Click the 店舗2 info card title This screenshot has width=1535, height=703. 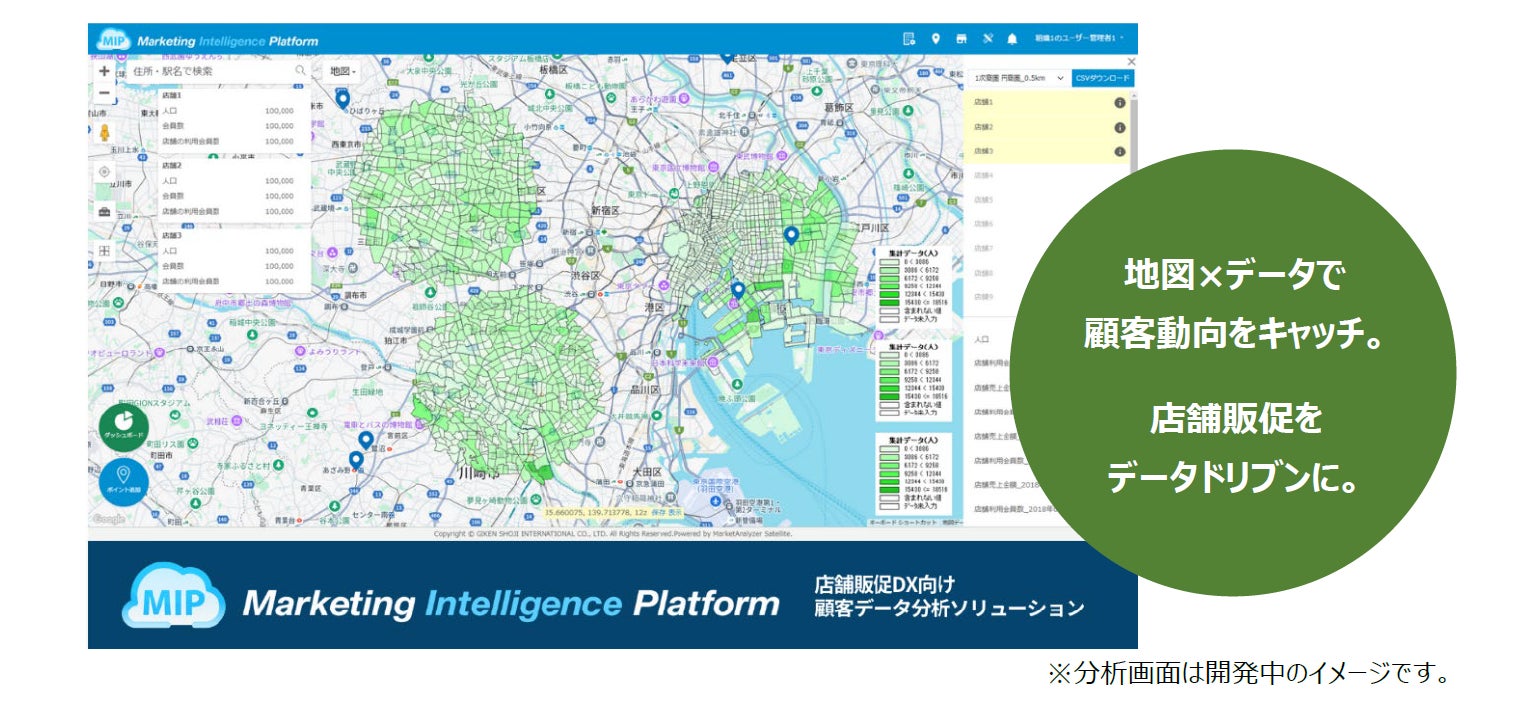coord(171,166)
